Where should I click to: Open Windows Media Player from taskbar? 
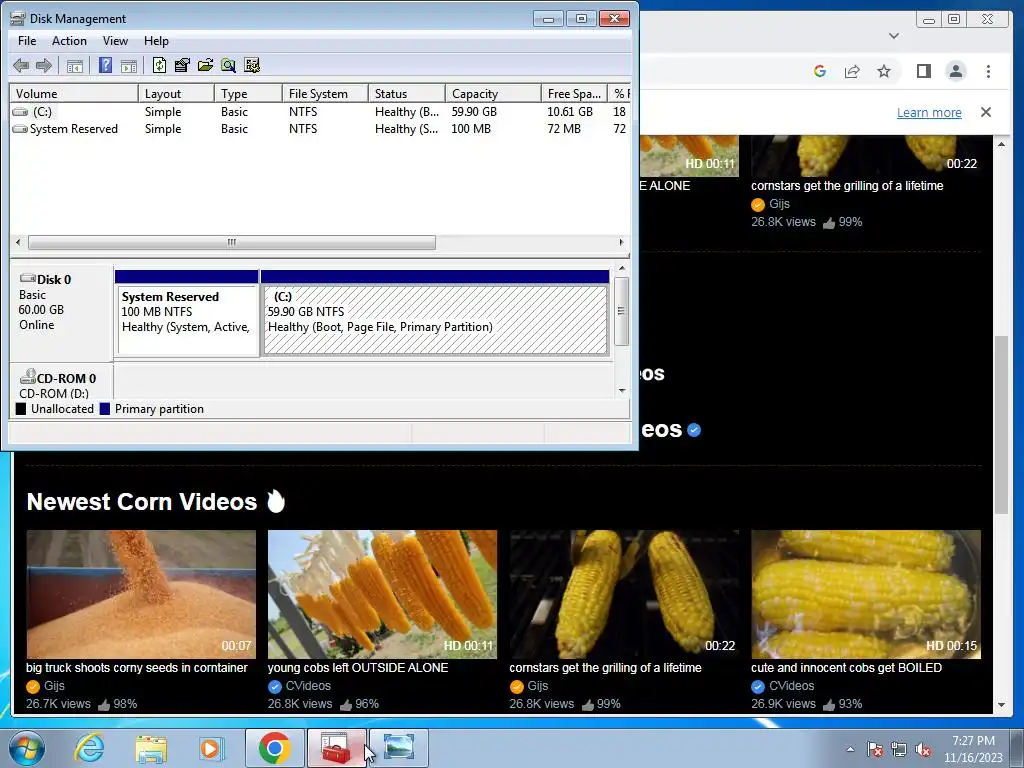tap(211, 748)
